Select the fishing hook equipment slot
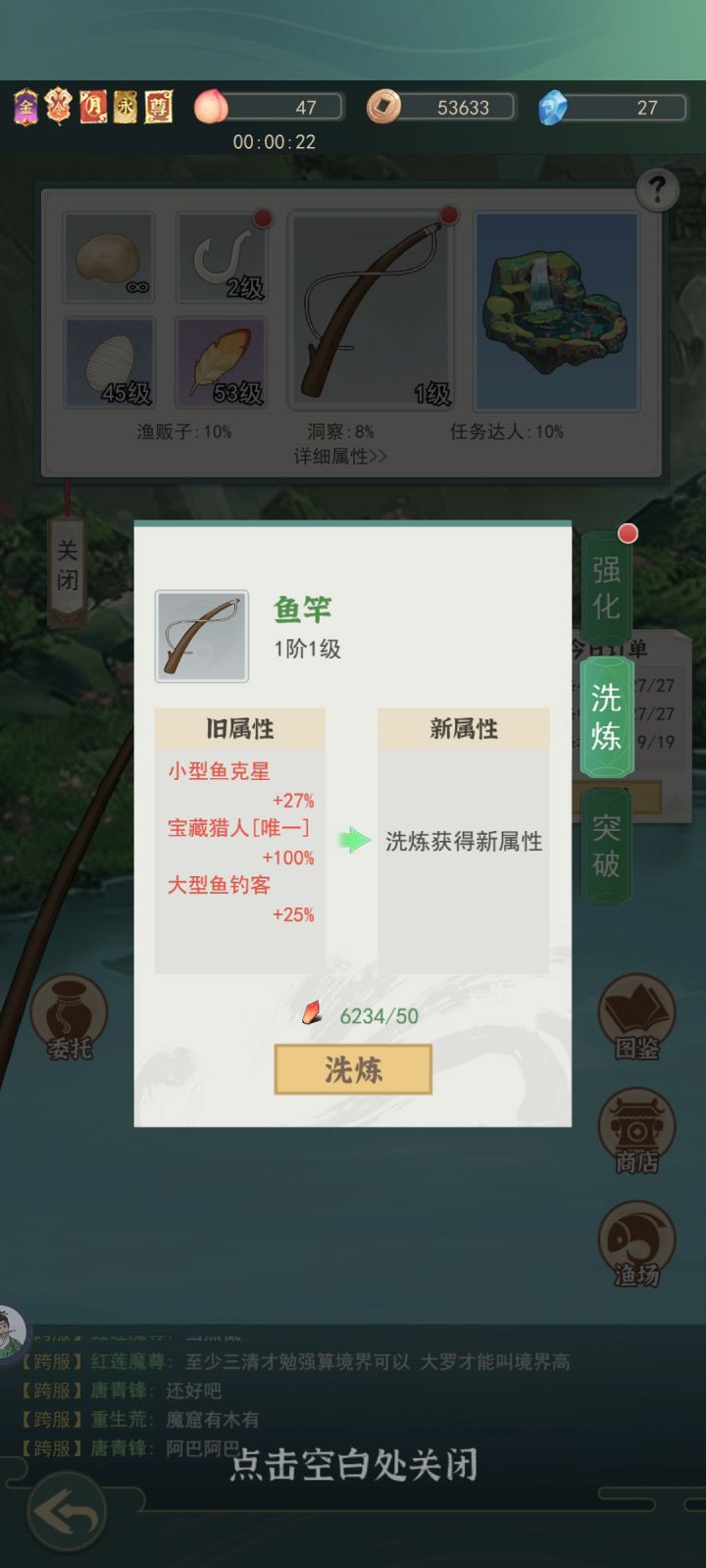The image size is (706, 1568). click(x=222, y=258)
